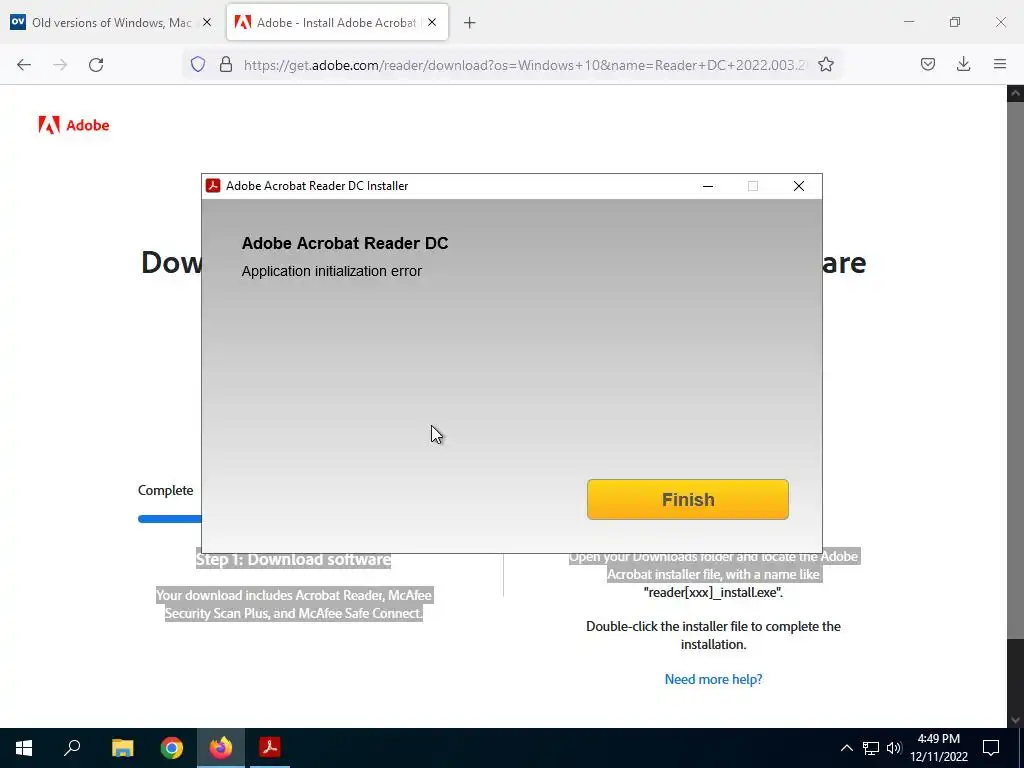Screen dimensions: 1024x768
Task: Open the taskbar clock and date
Action: click(939, 748)
